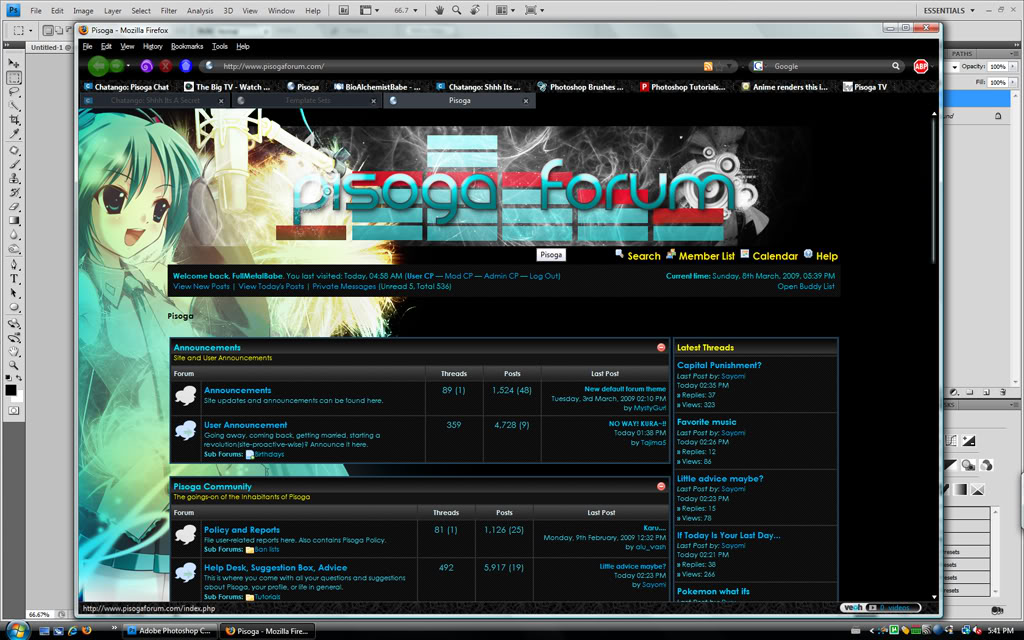The height and width of the screenshot is (640, 1024).
Task: Collapse the Announcements forum category
Action: [x=661, y=347]
